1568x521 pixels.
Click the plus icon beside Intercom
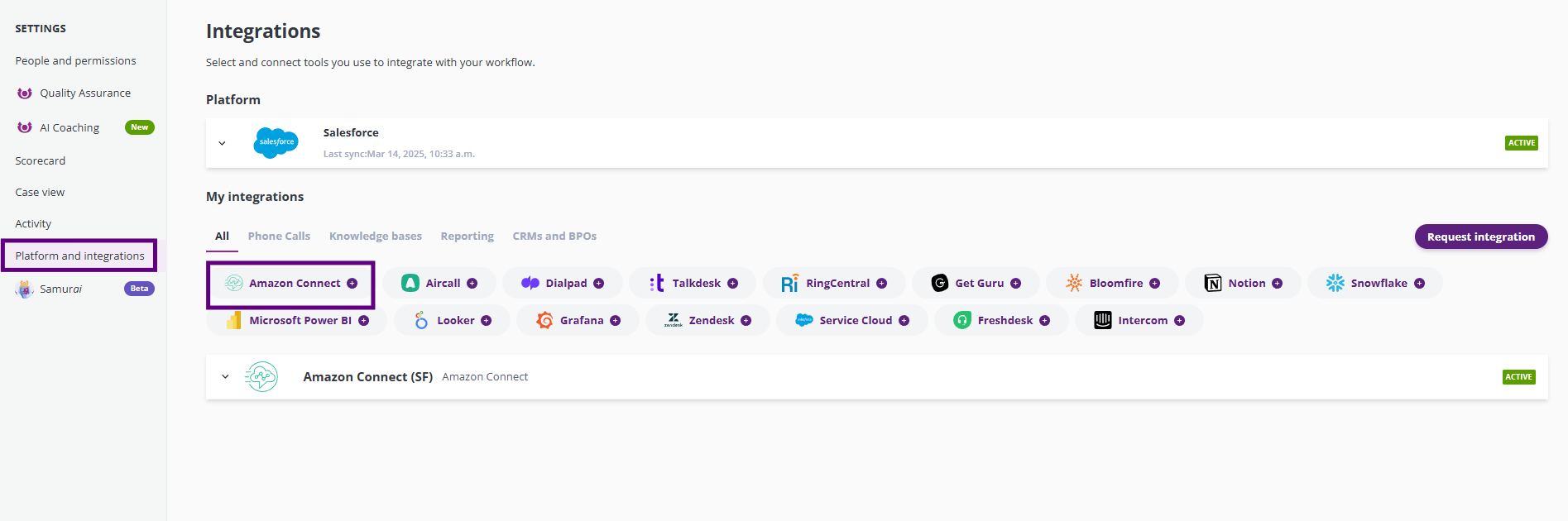click(1179, 321)
